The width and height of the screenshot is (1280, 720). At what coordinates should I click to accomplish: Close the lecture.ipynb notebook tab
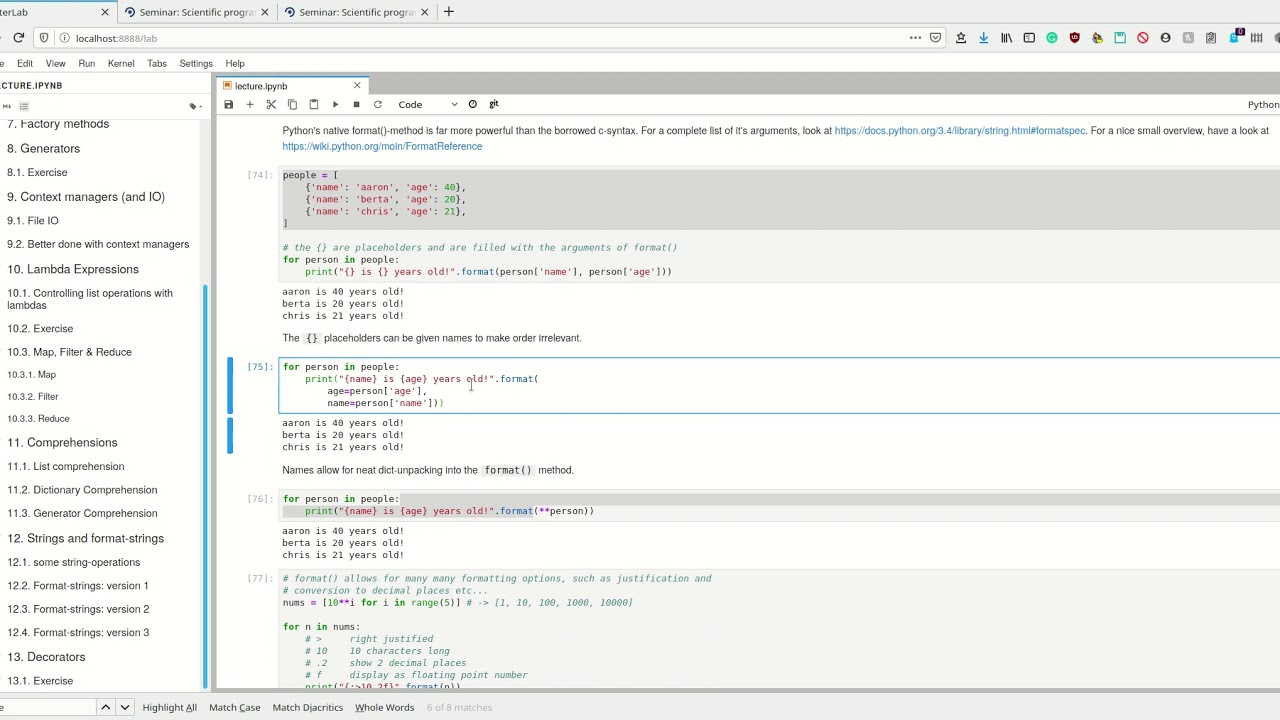[357, 86]
